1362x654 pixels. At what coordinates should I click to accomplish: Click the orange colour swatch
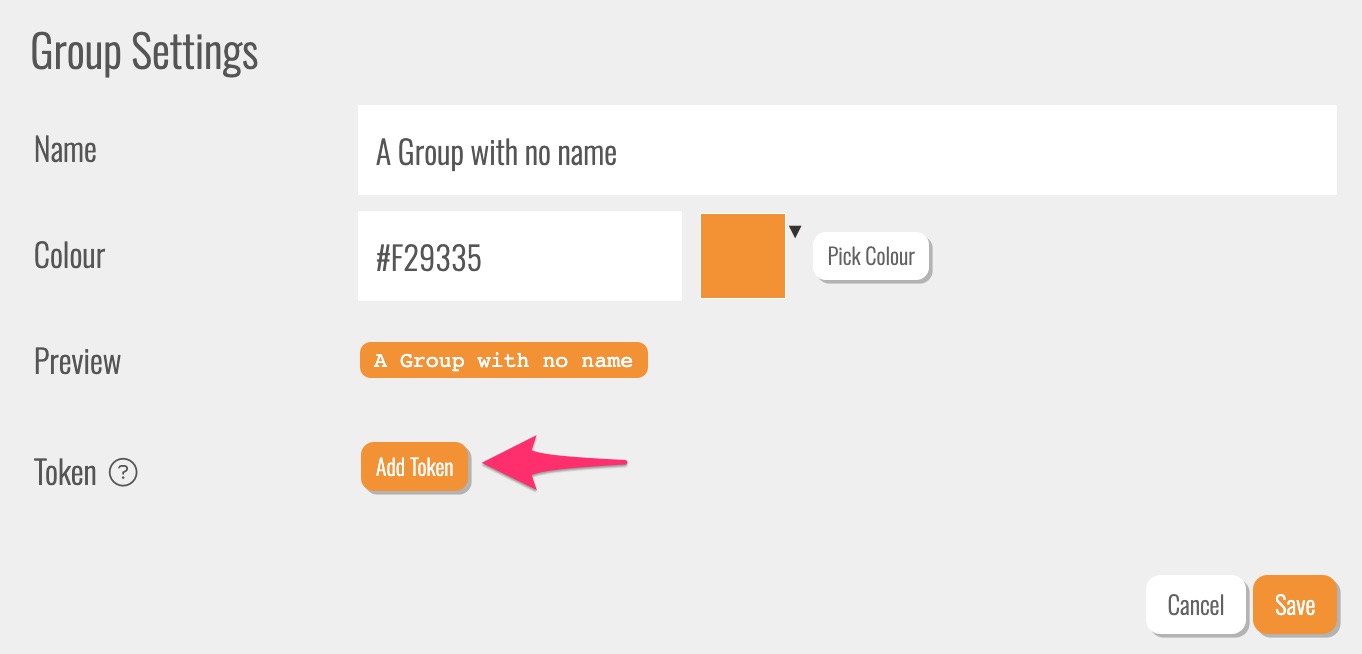click(x=742, y=256)
